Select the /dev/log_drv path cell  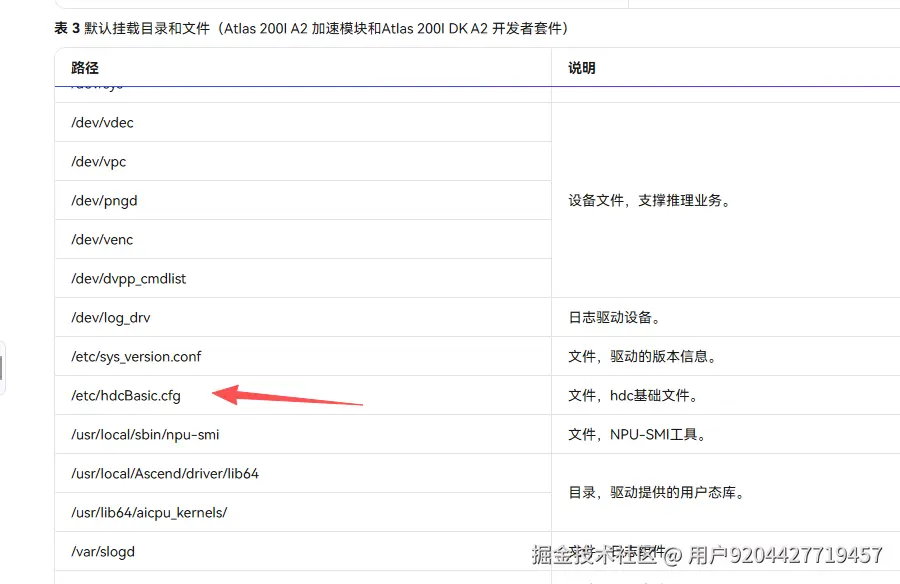pyautogui.click(x=303, y=318)
